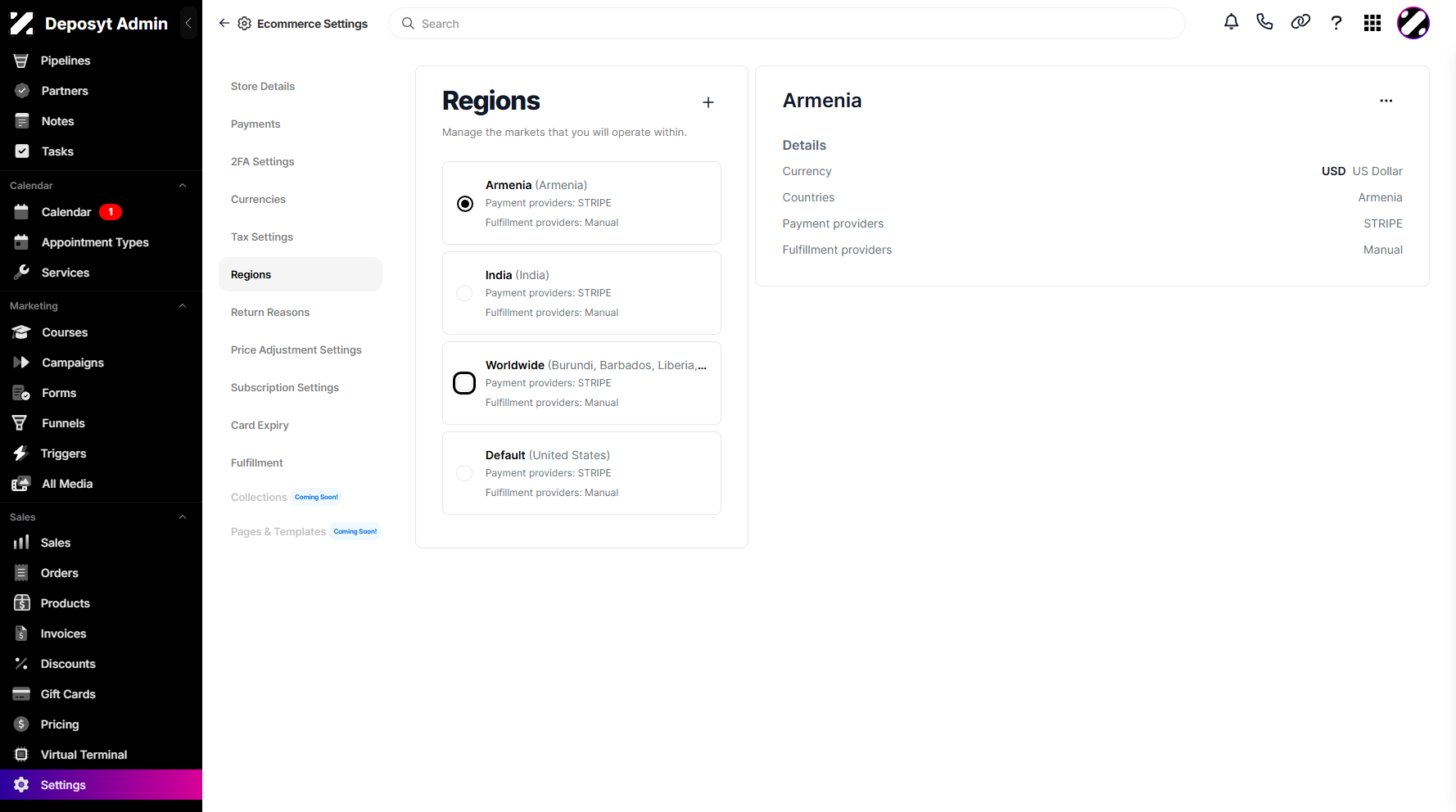Click the Virtual Terminal icon

(21, 755)
